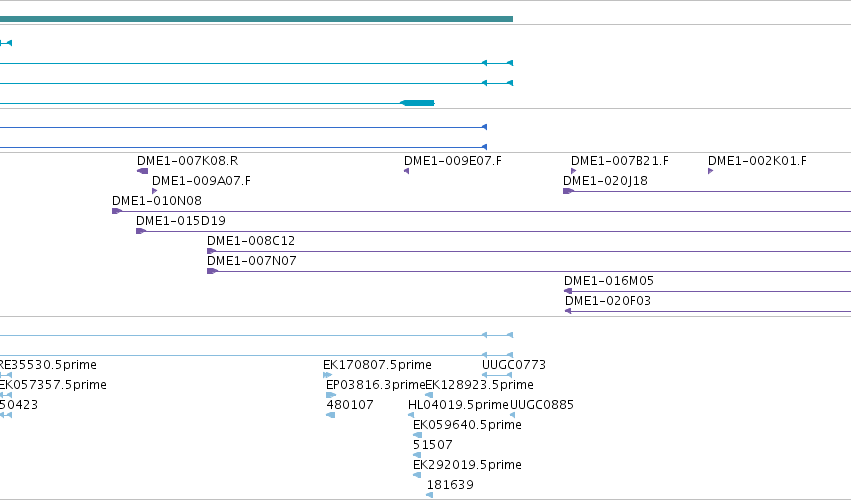This screenshot has height=500, width=851.
Task: Click the thick teal bar at top
Action: point(256,19)
